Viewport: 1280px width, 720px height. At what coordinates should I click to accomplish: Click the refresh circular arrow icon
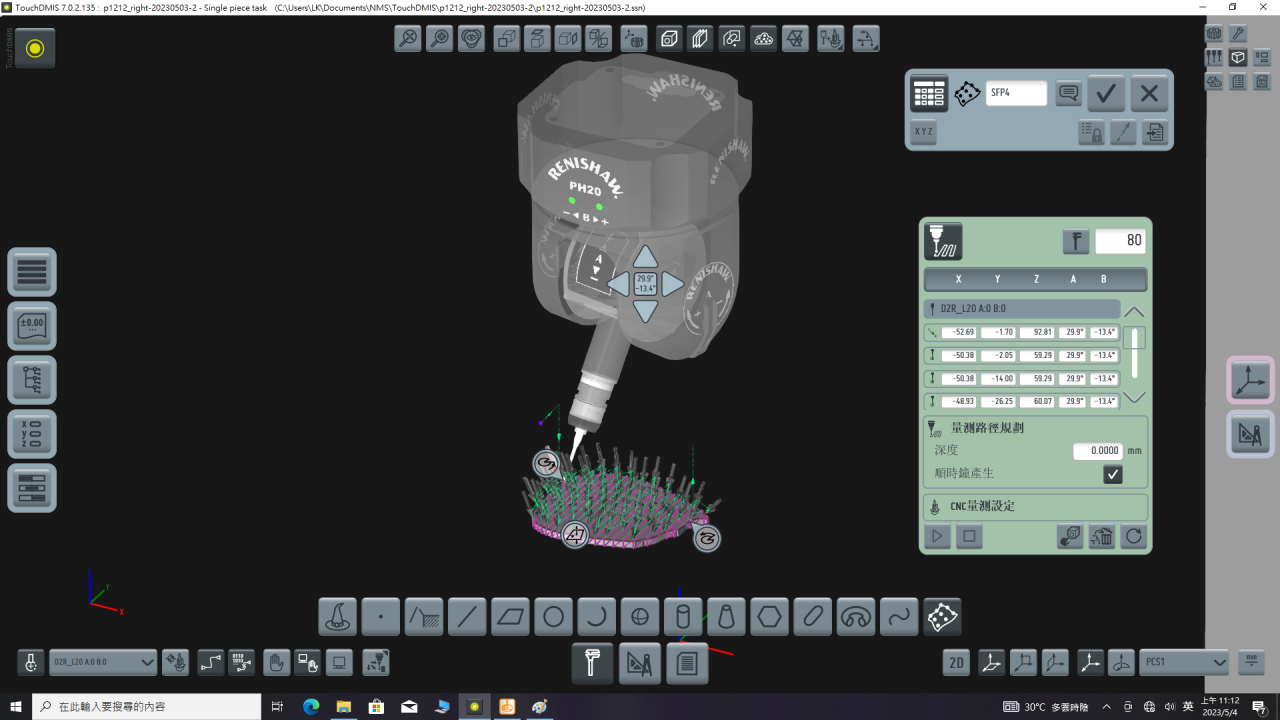pyautogui.click(x=1133, y=537)
